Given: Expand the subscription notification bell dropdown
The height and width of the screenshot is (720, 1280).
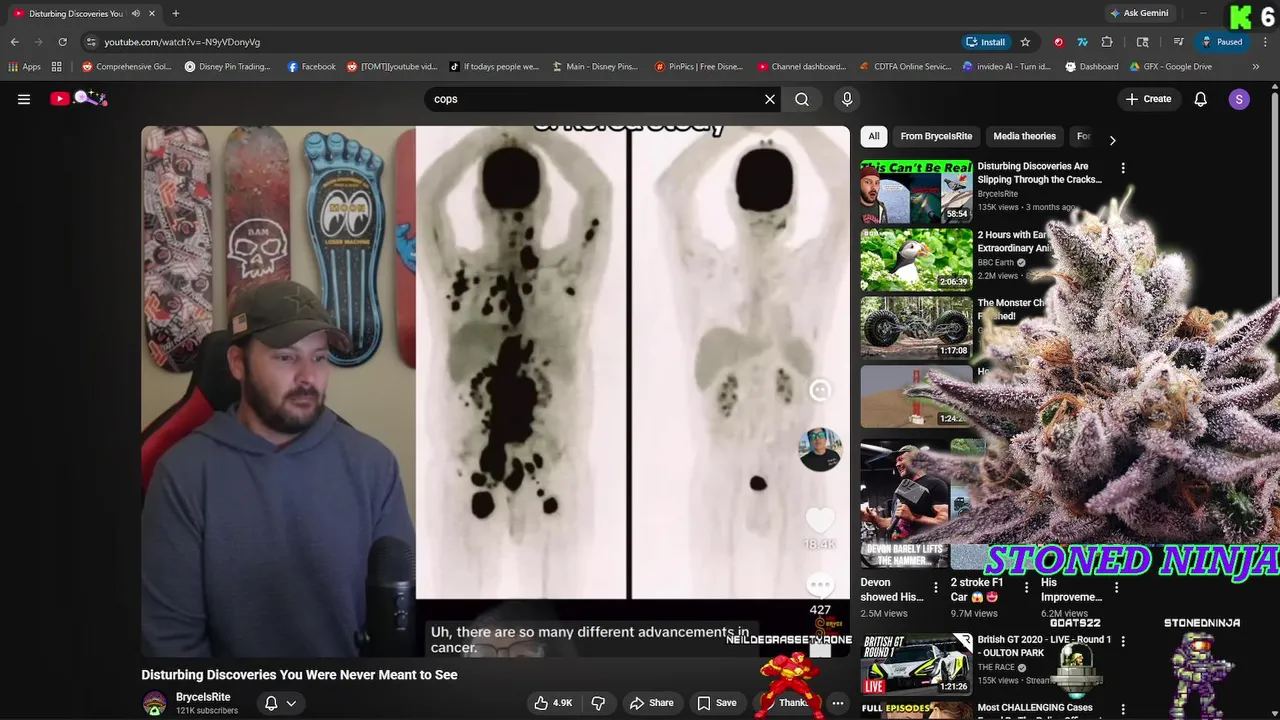Looking at the screenshot, I should pos(281,703).
